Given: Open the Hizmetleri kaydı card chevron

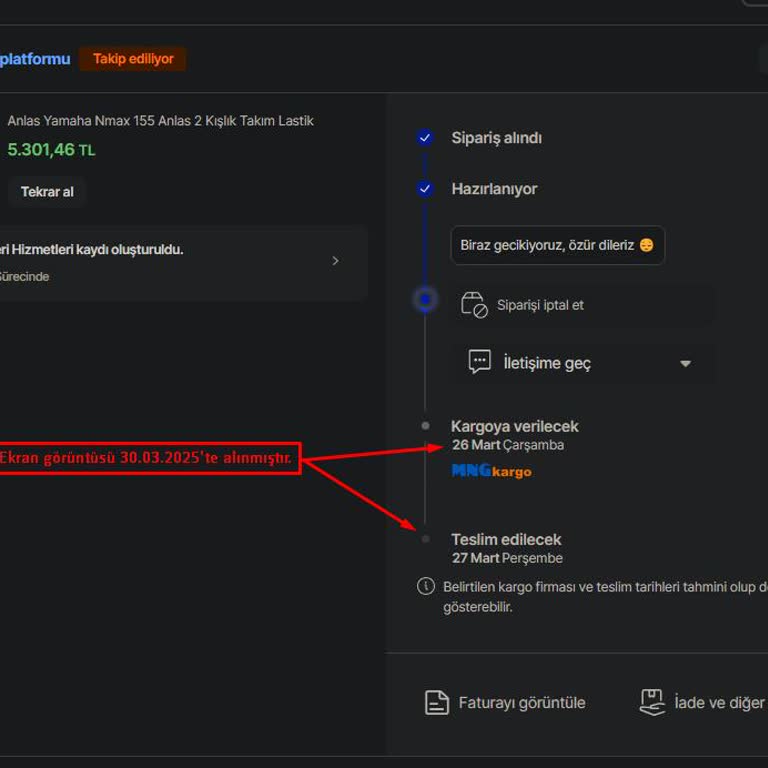Looking at the screenshot, I should [x=335, y=261].
